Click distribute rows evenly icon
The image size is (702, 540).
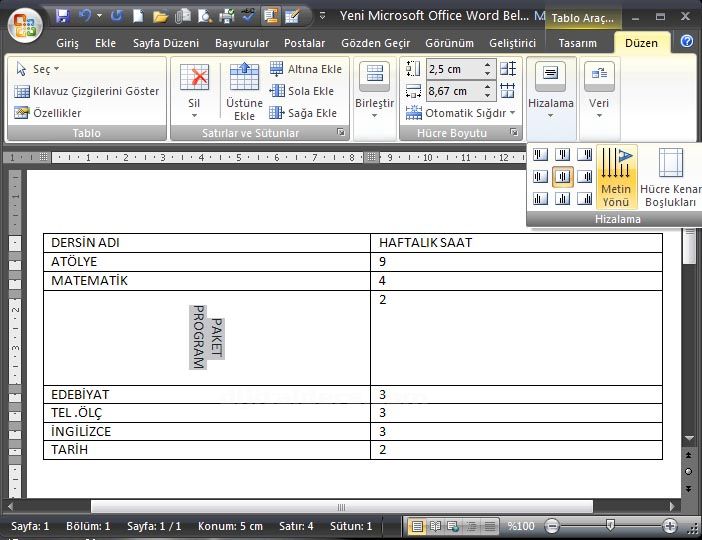(508, 69)
